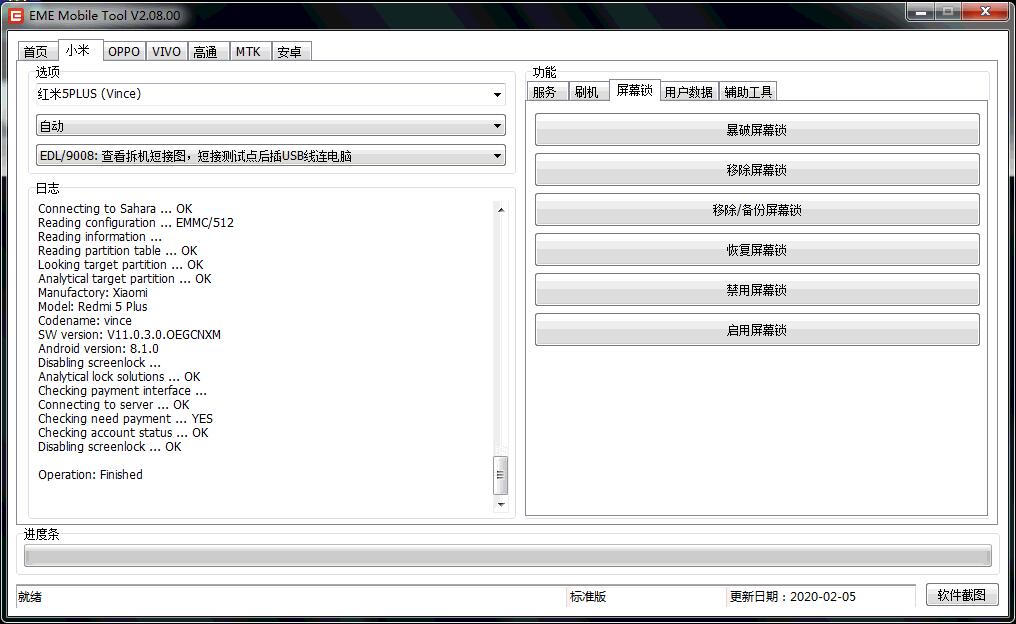Click the 'Reading configuration ... EMMC/512' line
Viewport: 1016px width, 624px height.
(135, 222)
